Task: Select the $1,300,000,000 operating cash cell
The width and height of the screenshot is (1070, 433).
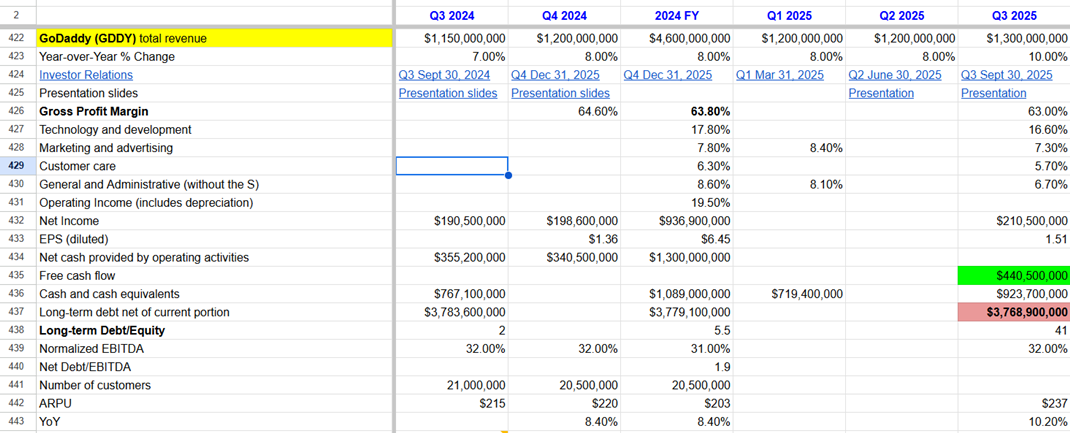Action: pyautogui.click(x=677, y=257)
